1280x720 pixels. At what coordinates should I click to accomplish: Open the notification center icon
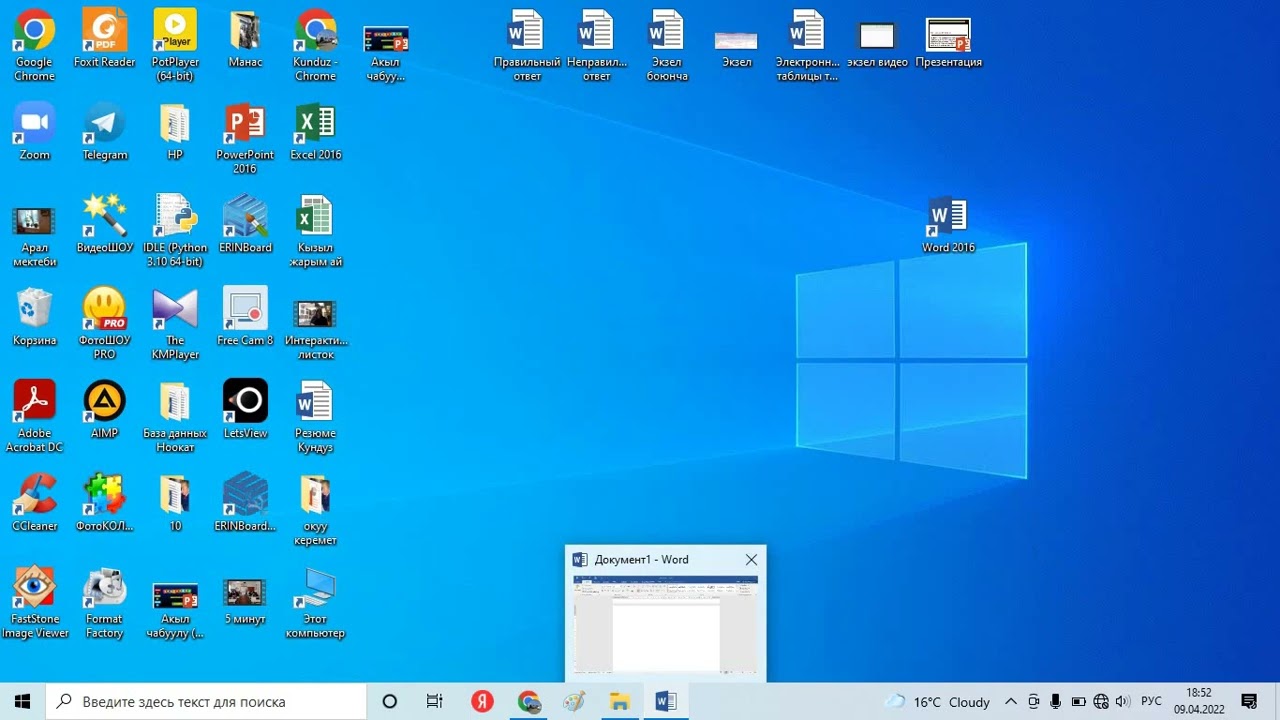pos(1248,702)
